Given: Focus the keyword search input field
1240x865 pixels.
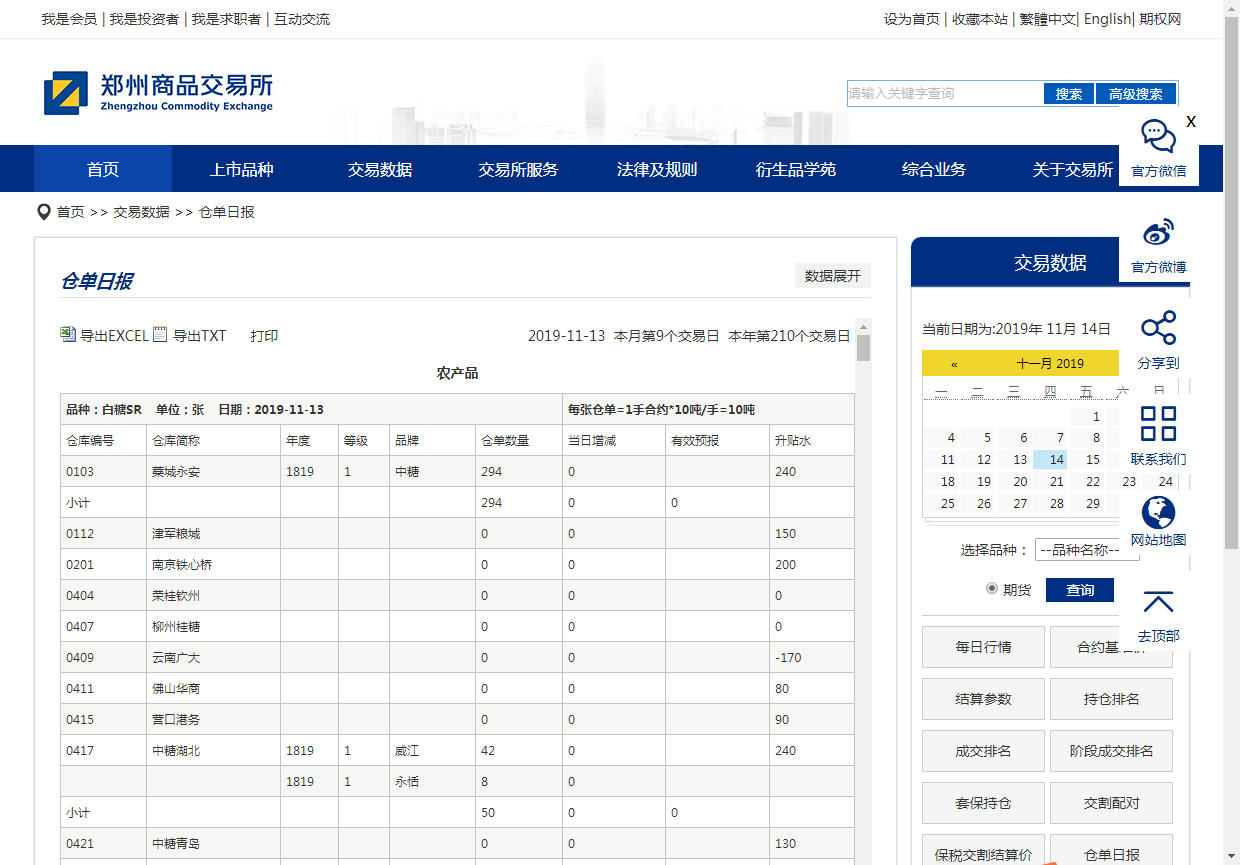Looking at the screenshot, I should click(945, 94).
